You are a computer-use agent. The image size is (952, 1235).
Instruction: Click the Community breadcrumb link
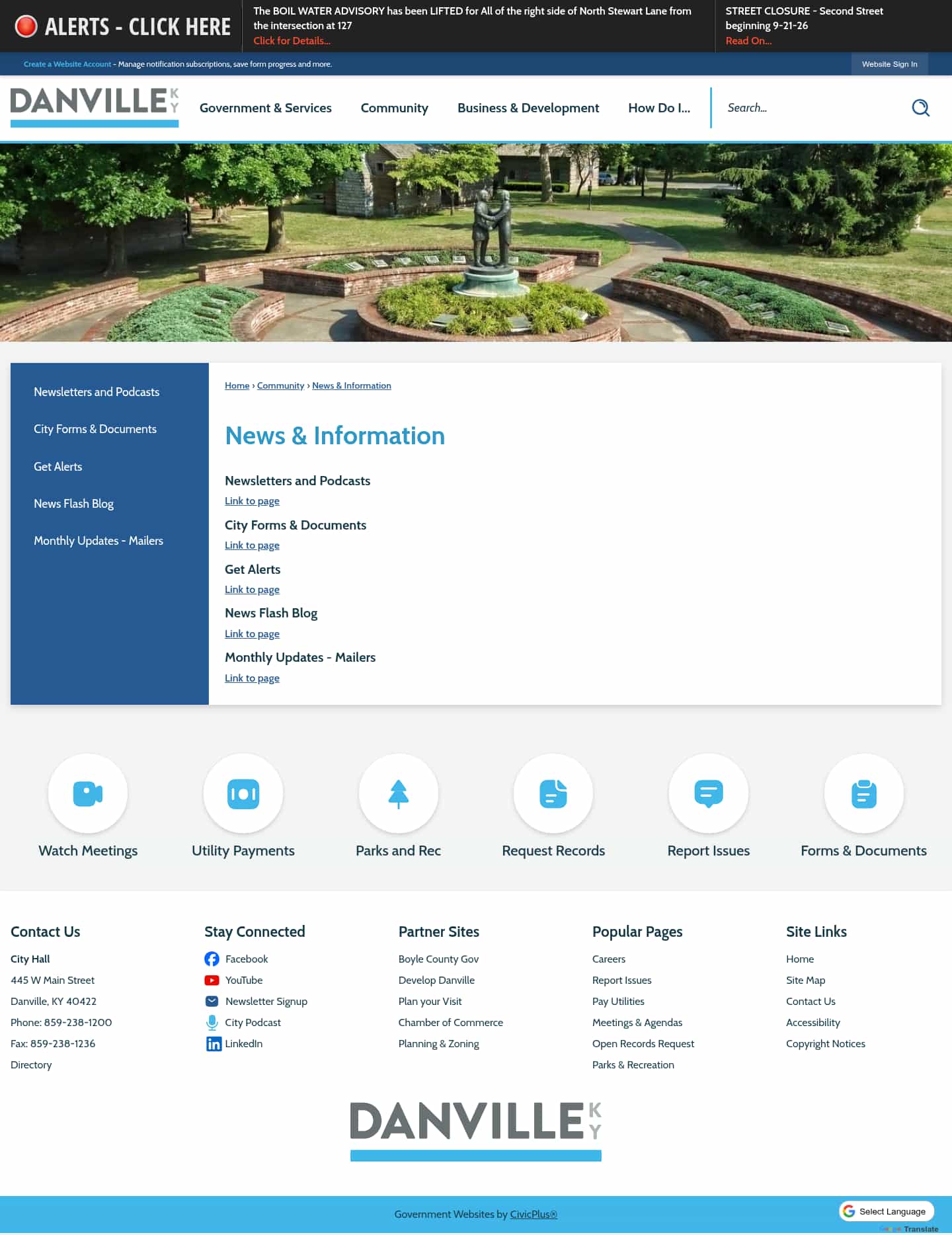coord(280,385)
